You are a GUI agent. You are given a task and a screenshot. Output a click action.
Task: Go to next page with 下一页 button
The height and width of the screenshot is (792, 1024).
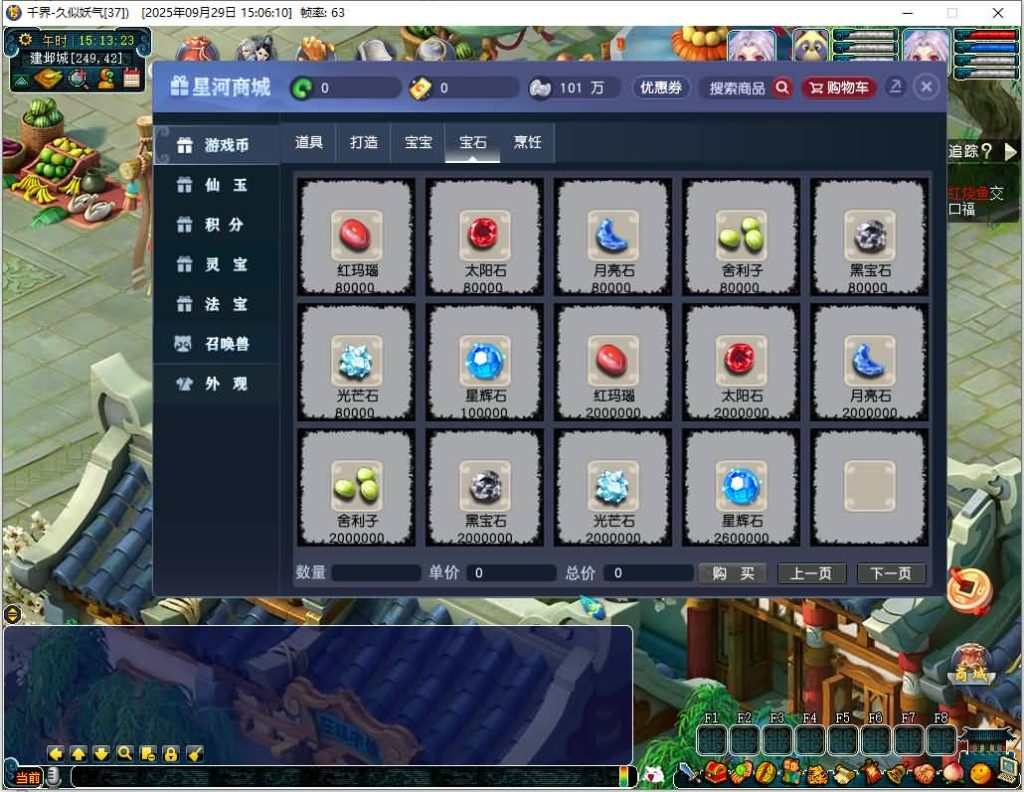point(890,573)
